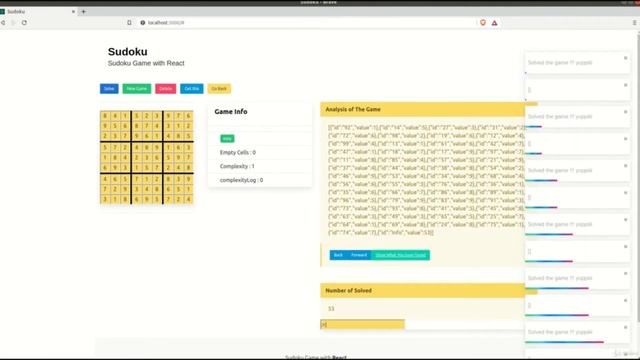This screenshot has height=360, width=640.
Task: Click the 'Sudoku Game with React' subtitle
Action: (146, 63)
